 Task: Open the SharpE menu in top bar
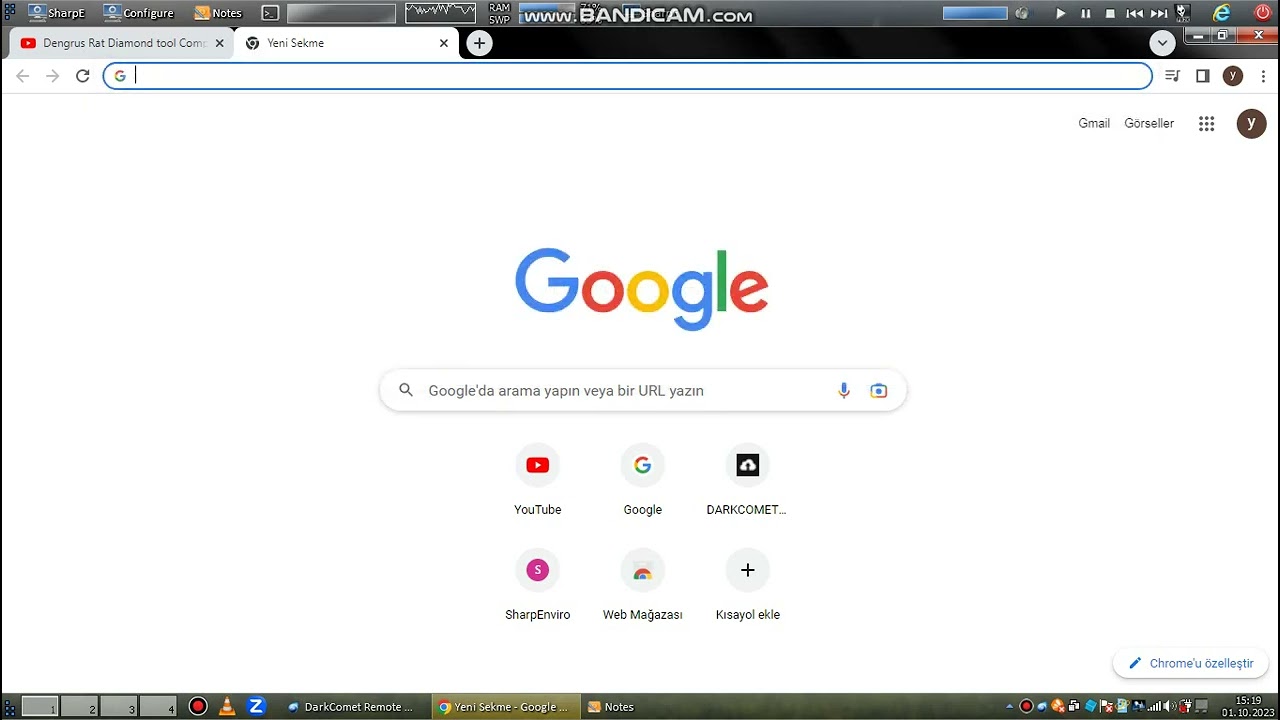coord(57,13)
